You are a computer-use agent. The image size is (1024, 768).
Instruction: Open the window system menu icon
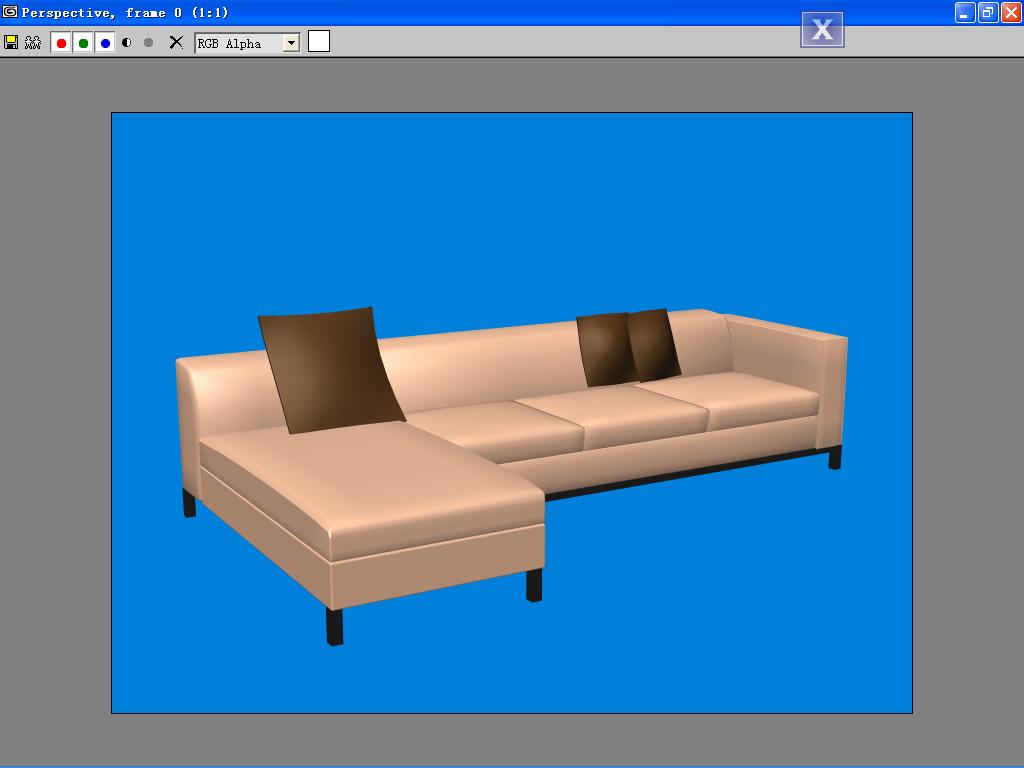(x=10, y=12)
